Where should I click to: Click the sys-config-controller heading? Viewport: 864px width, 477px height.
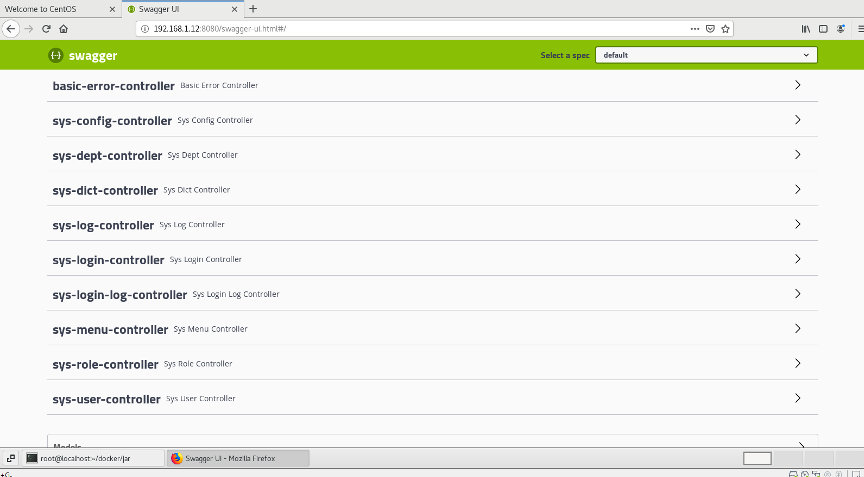[112, 121]
